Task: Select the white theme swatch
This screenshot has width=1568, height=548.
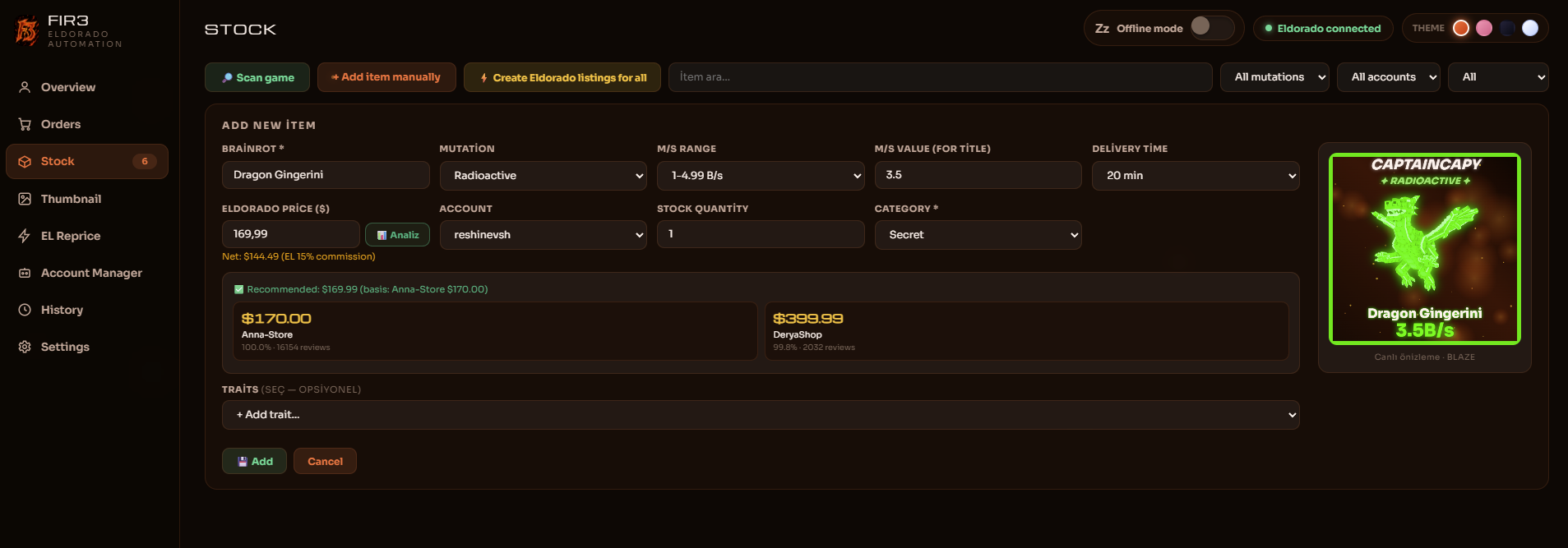Action: click(x=1530, y=28)
